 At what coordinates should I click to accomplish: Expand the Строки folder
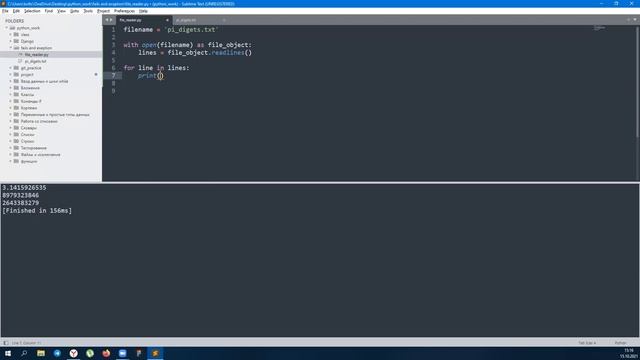pos(11,141)
